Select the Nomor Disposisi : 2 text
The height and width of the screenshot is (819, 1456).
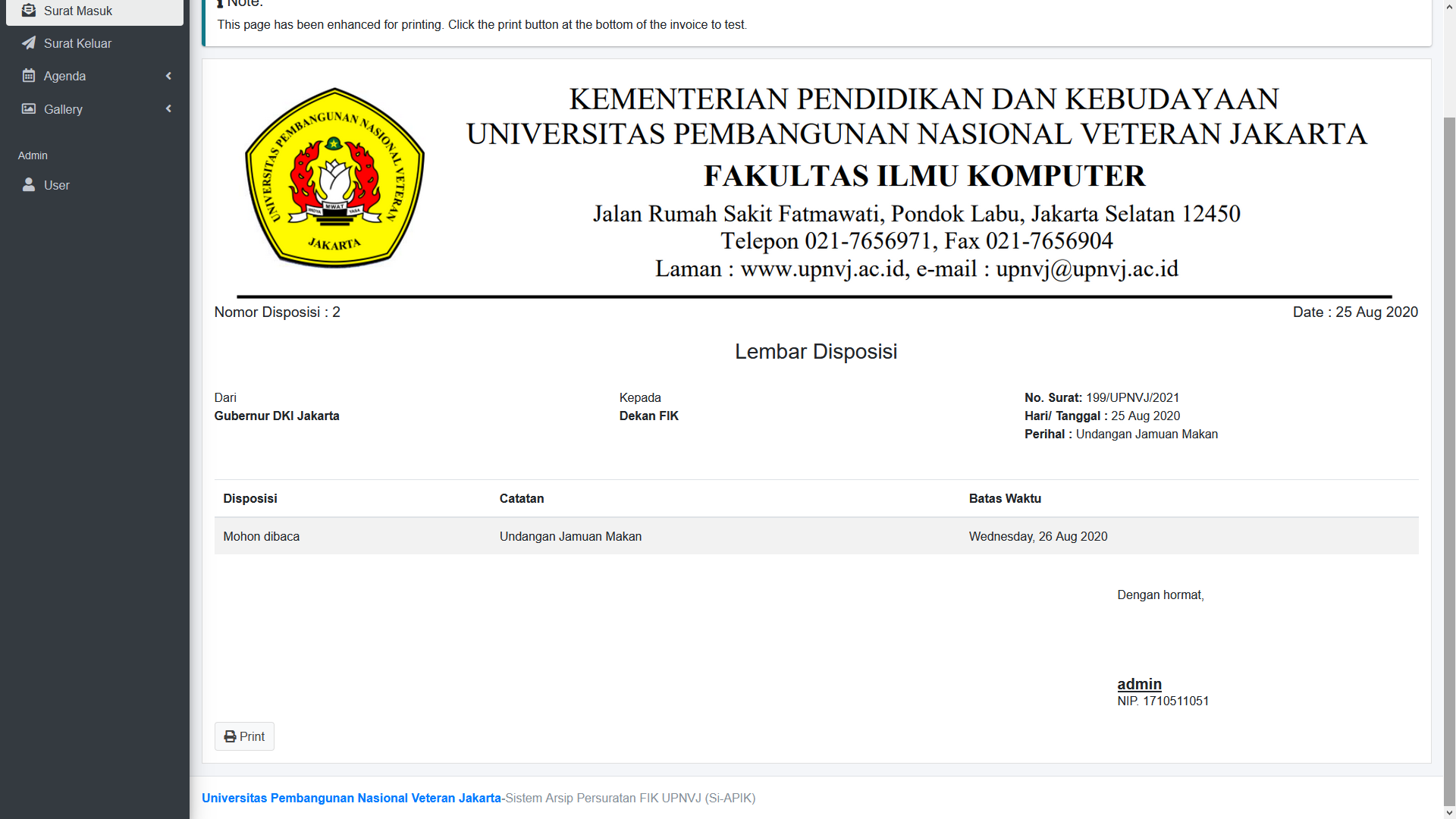pos(277,312)
